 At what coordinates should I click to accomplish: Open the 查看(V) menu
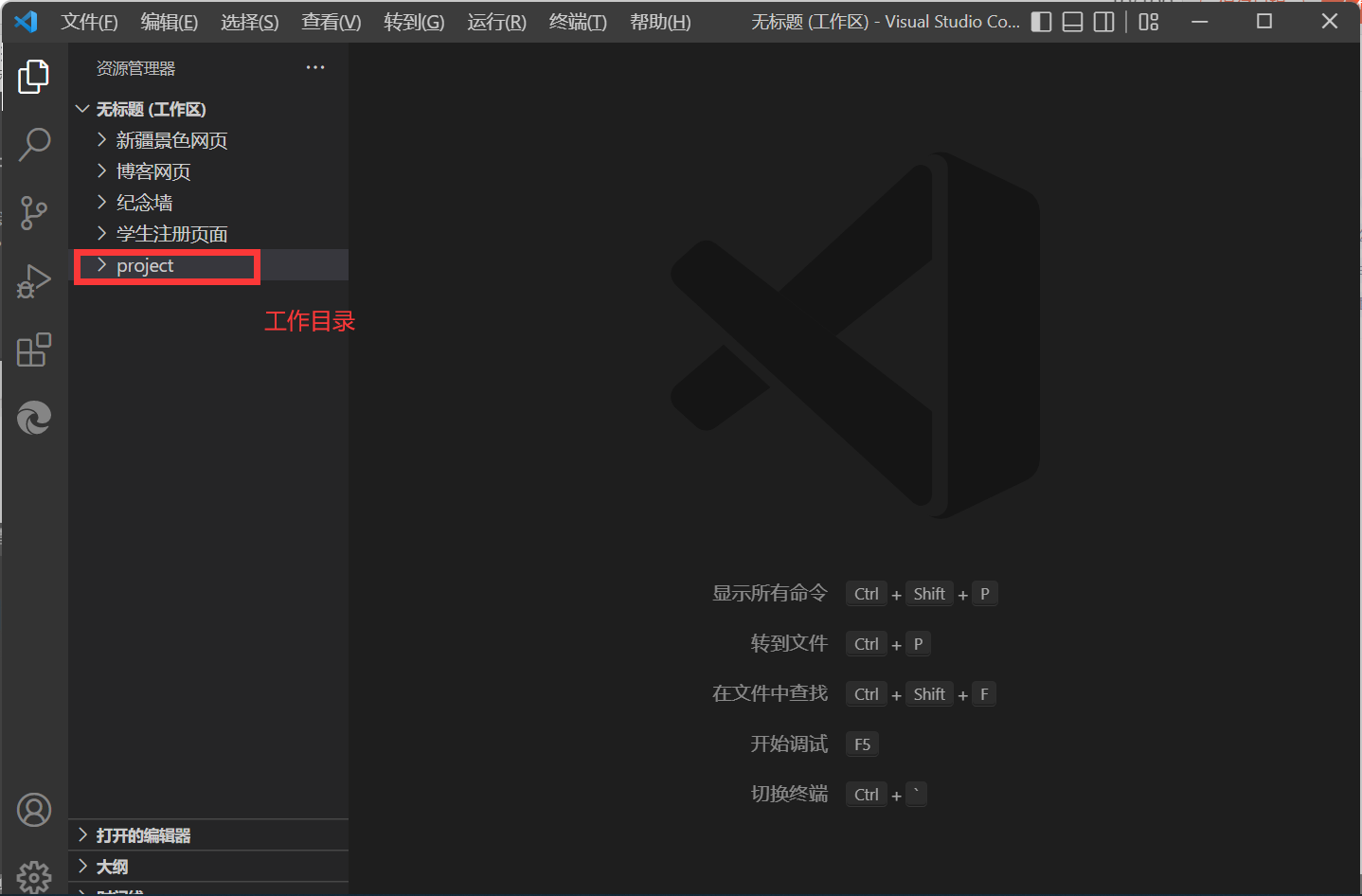click(x=332, y=22)
